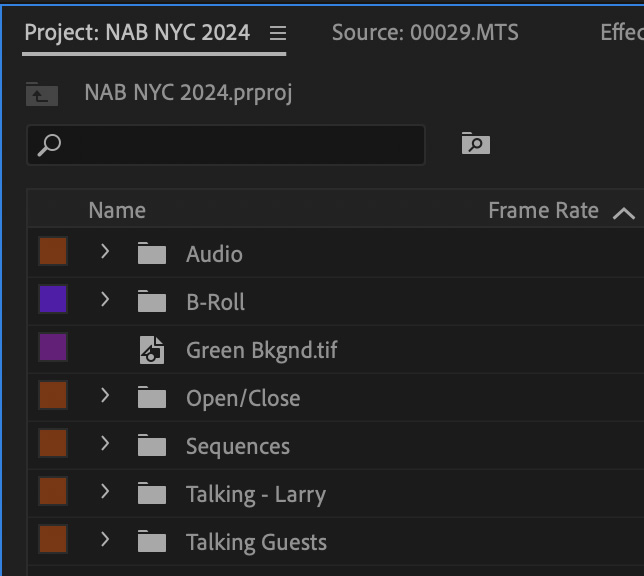Select the Talking Guests name text

(x=257, y=543)
